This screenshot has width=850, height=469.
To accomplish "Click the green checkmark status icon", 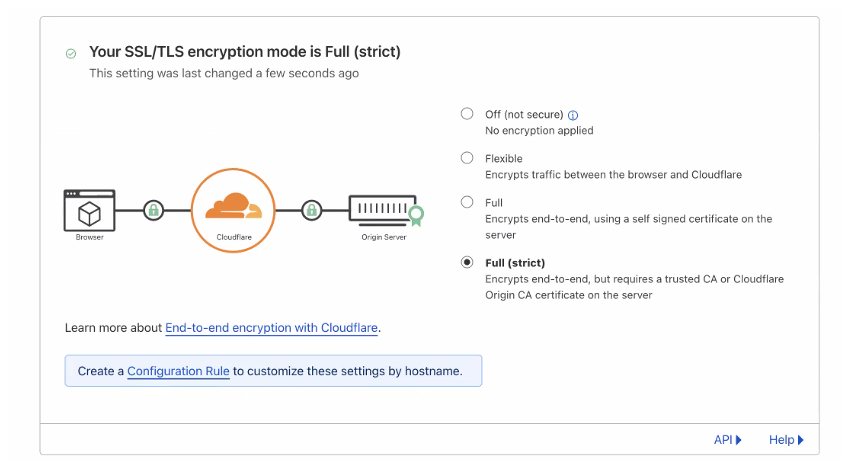I will tap(71, 53).
